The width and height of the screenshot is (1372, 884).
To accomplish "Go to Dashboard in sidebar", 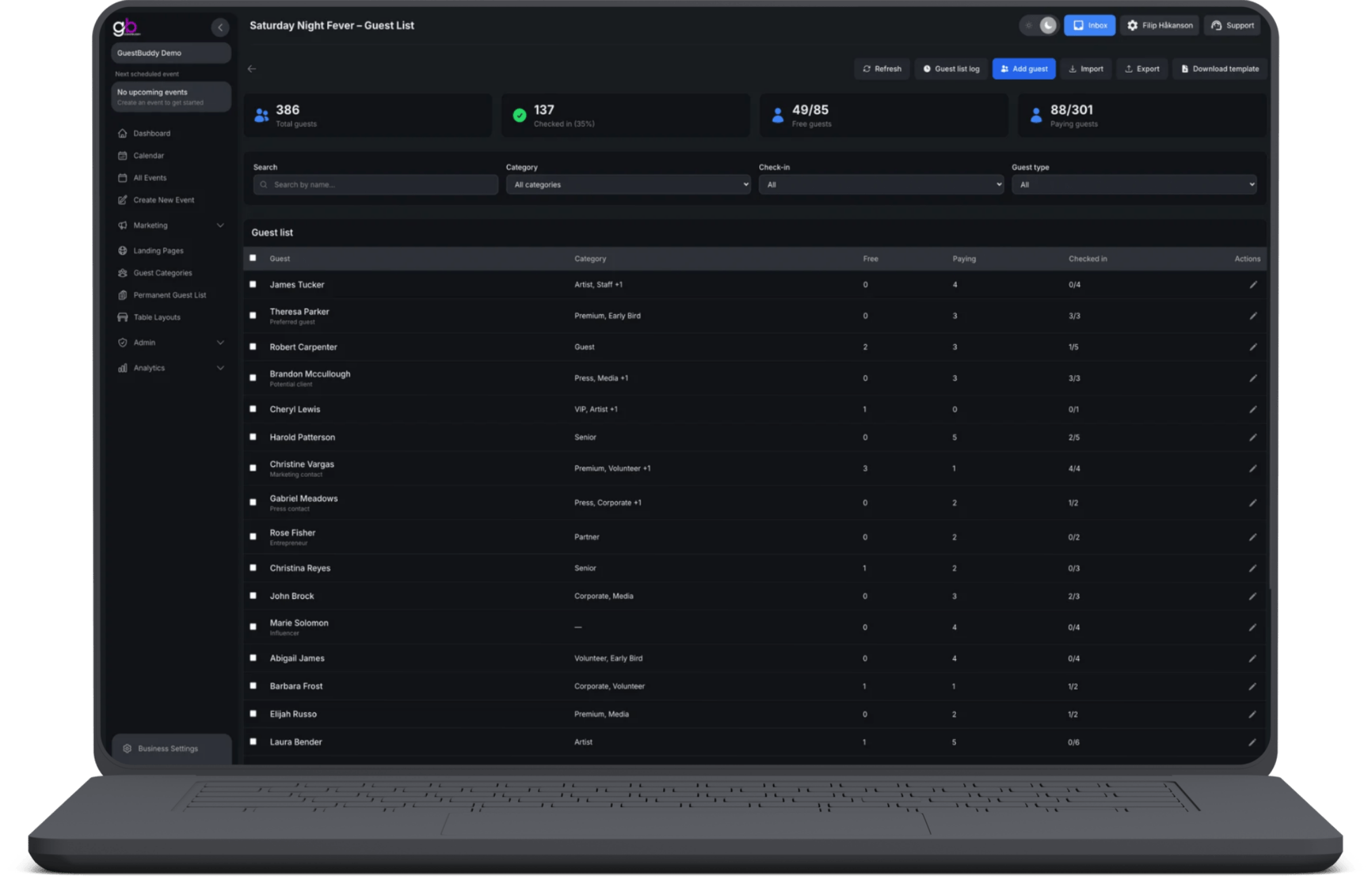I will pos(151,133).
